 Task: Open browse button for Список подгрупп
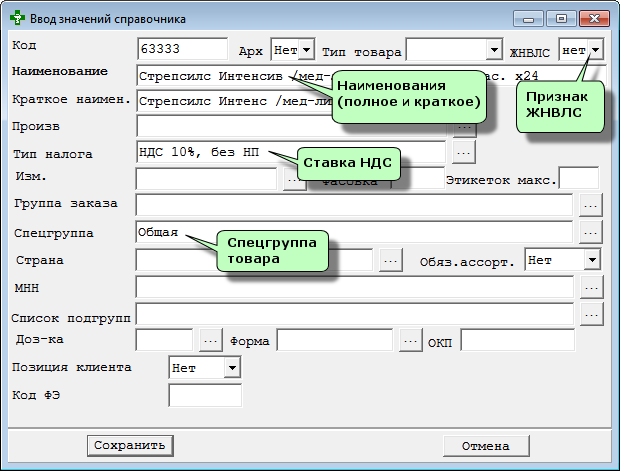[591, 315]
